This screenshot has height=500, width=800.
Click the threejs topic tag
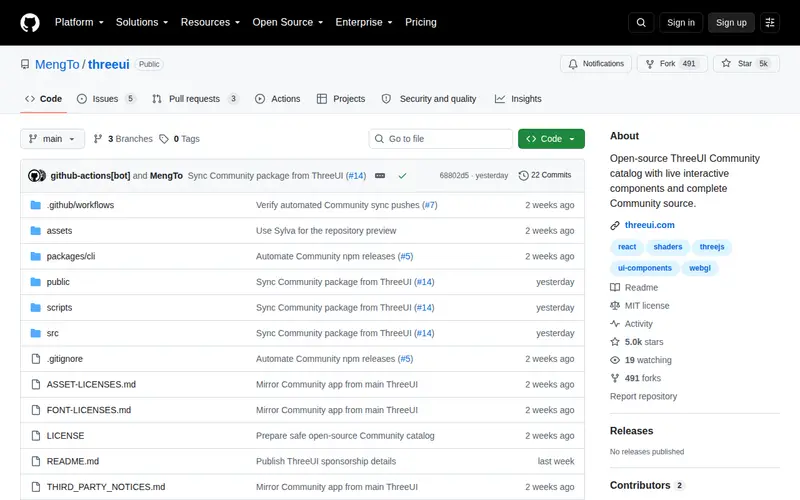click(712, 247)
